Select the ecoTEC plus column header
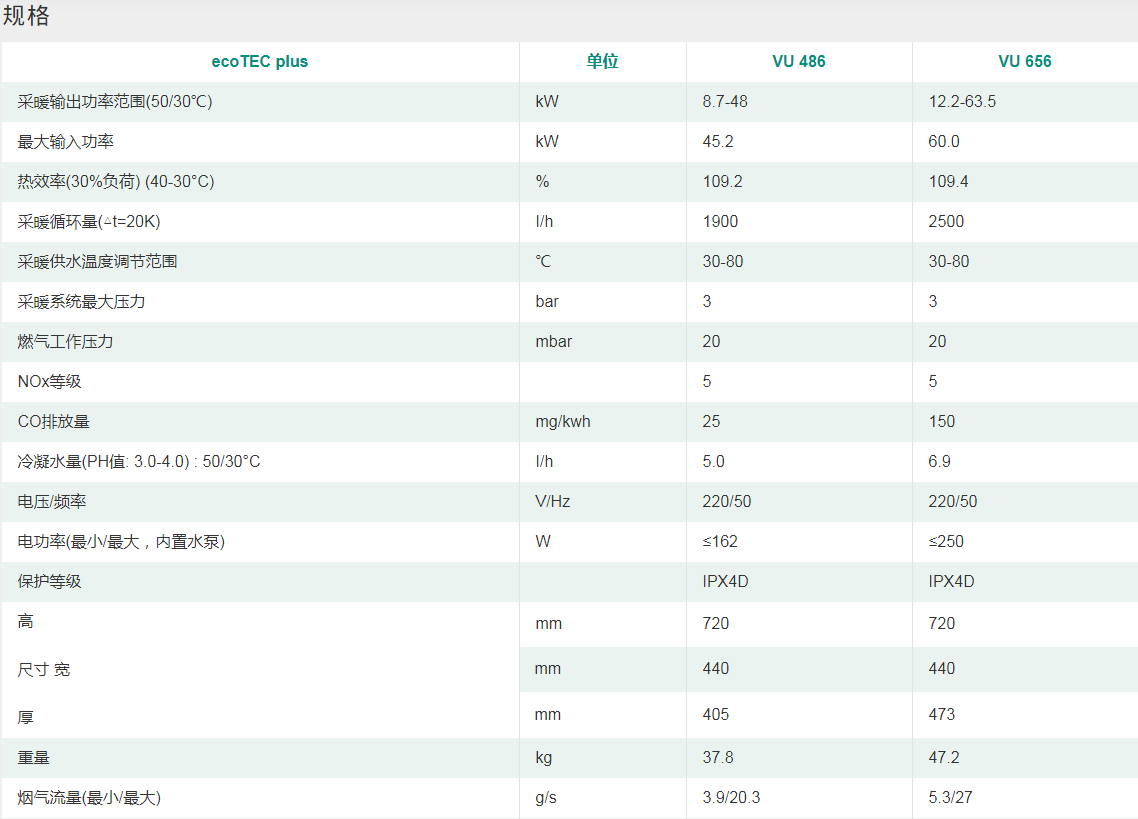The height and width of the screenshot is (819, 1138). click(260, 62)
